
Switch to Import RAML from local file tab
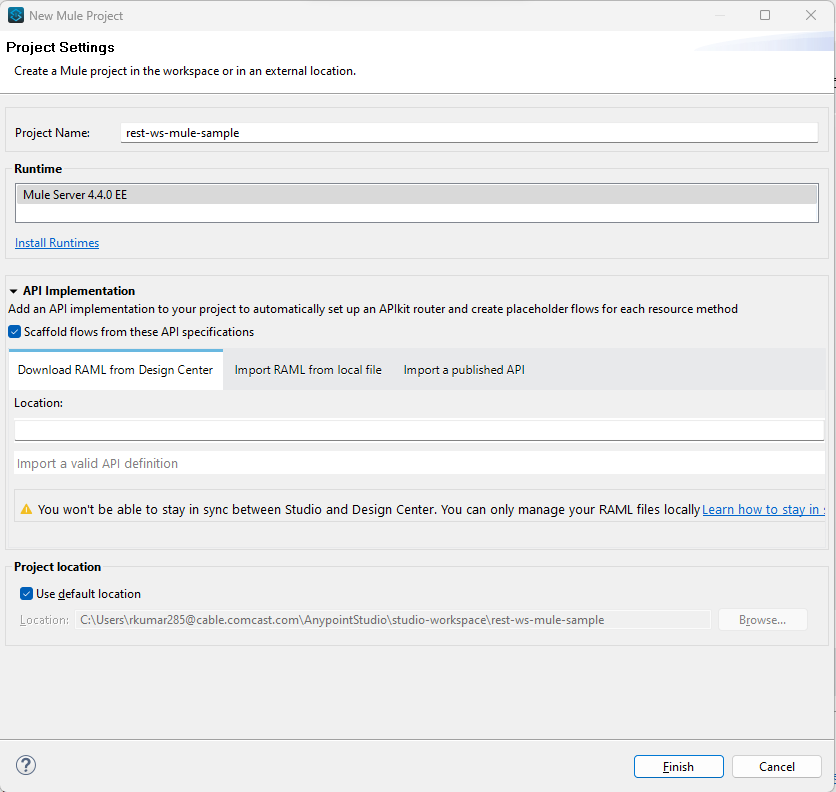point(307,369)
